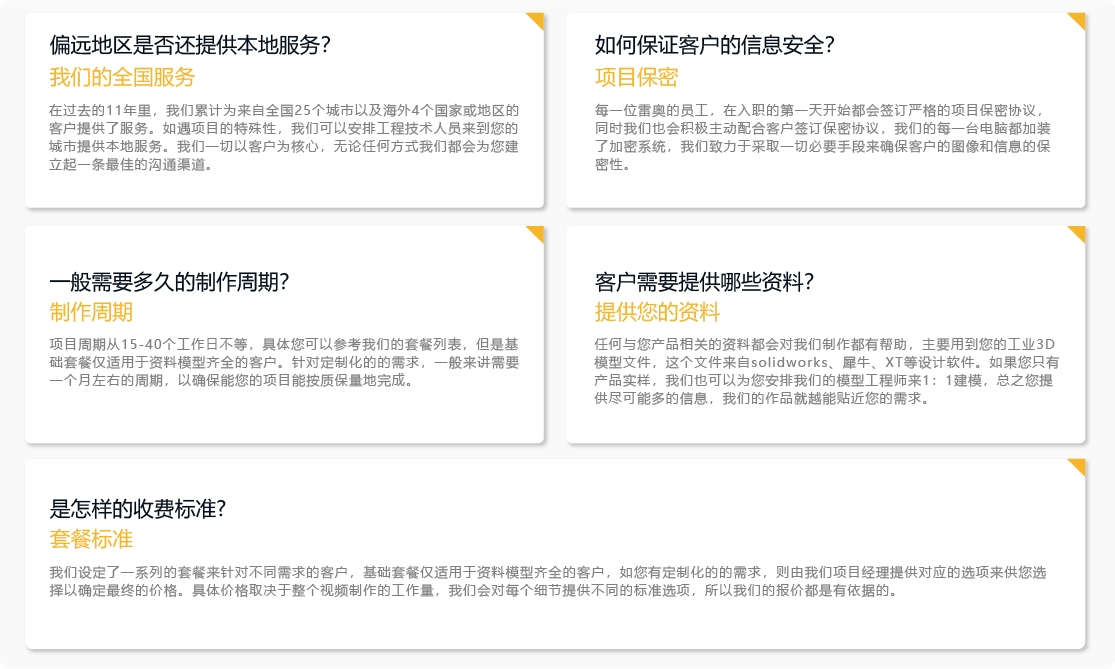Click the paragraph starting 项目周期从15-40个工作日
Viewport: 1115px width, 669px height.
[284, 362]
